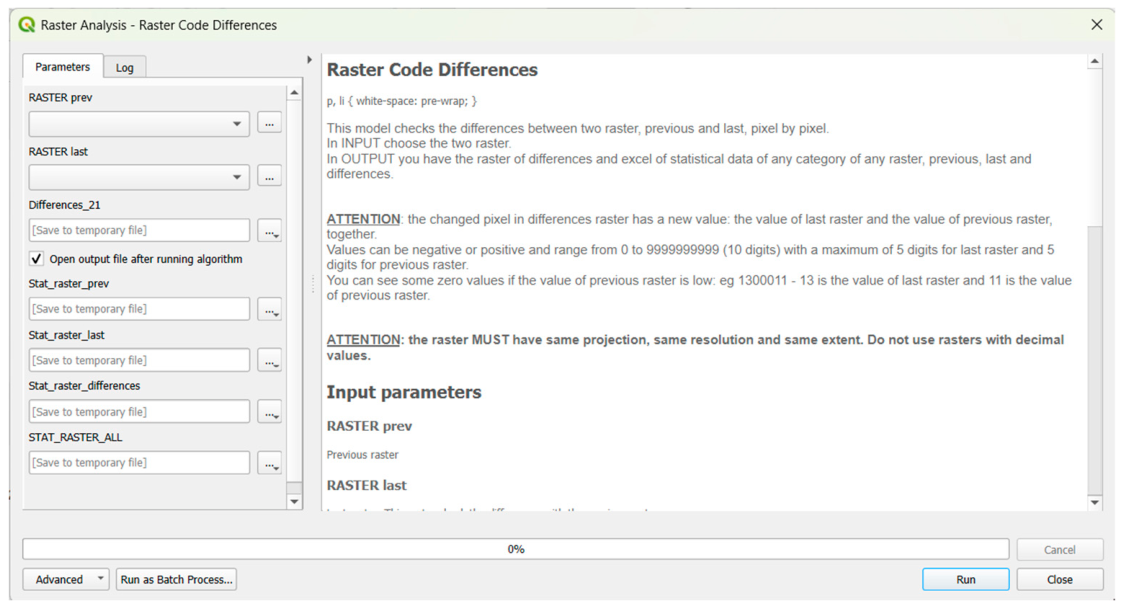This screenshot has height=609, width=1124.
Task: Open the Advanced dropdown menu
Action: (x=66, y=579)
